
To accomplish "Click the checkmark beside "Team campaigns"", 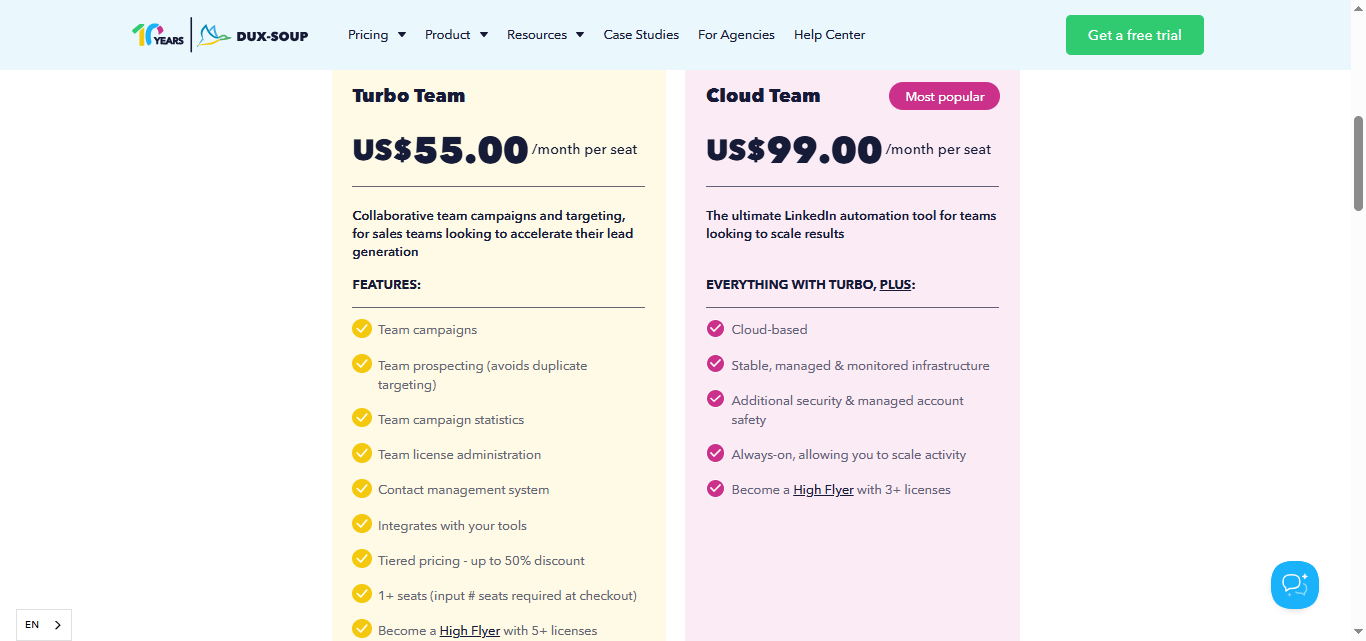I will [361, 328].
